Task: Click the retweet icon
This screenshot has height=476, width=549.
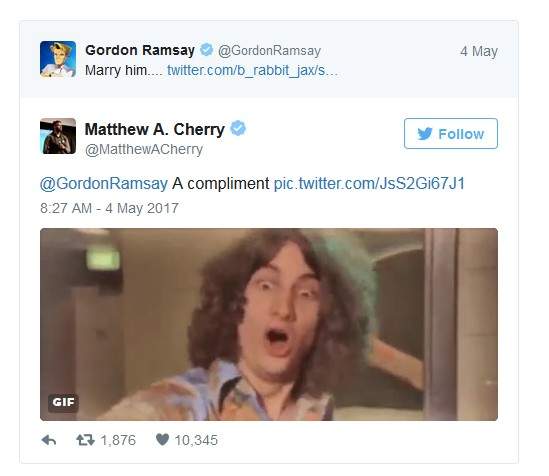Action: (85, 440)
